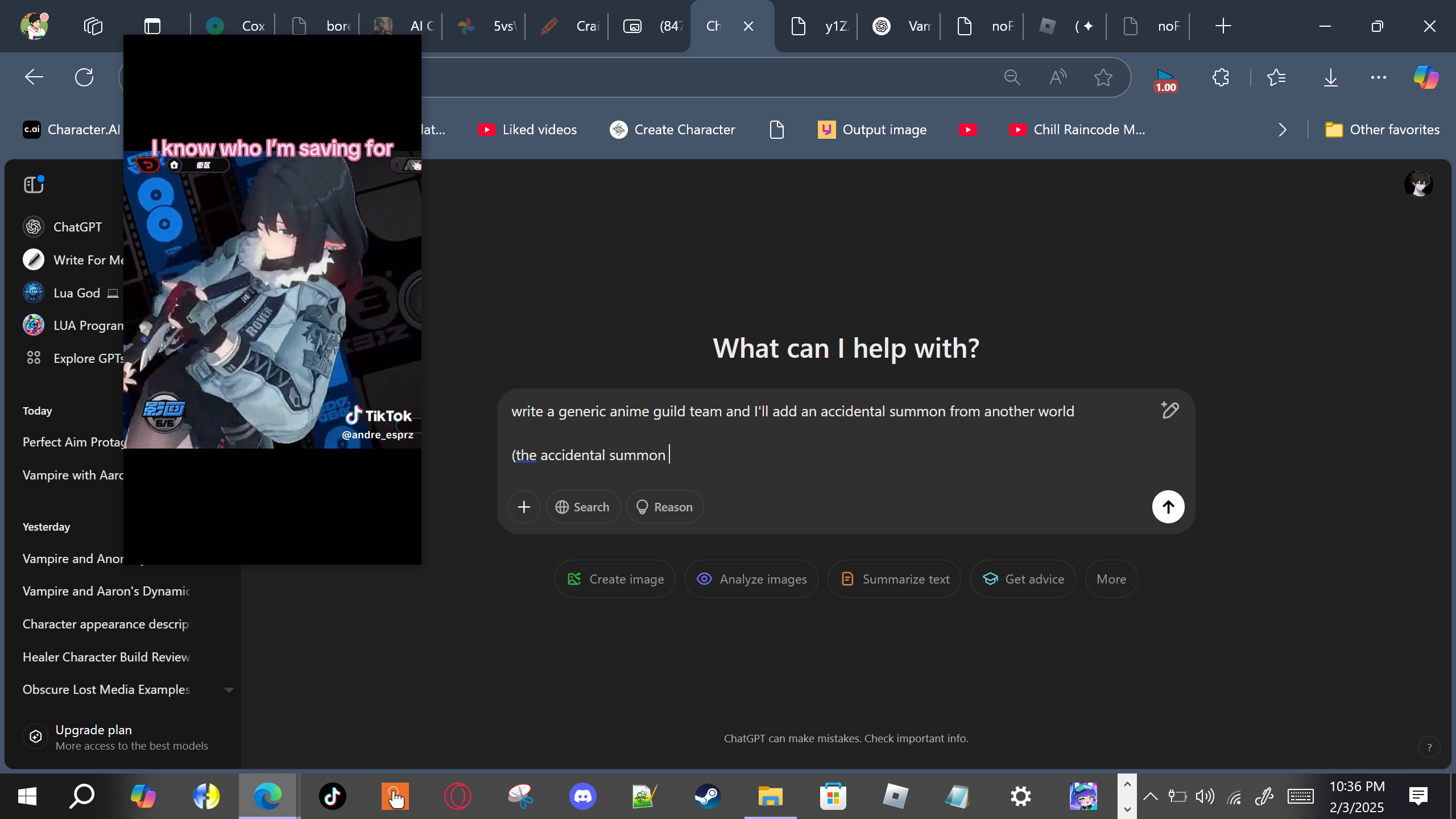Open the Downloads panel
The width and height of the screenshot is (1456, 819).
pyautogui.click(x=1331, y=77)
